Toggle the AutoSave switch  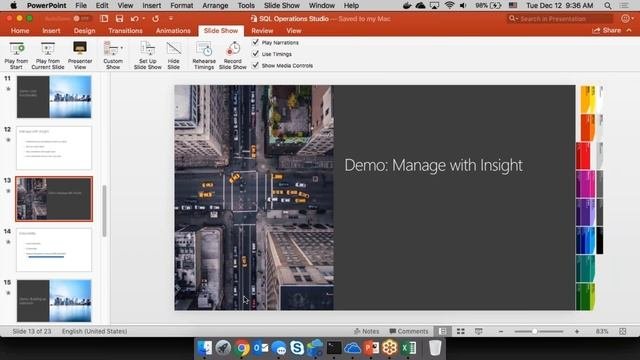click(x=82, y=19)
